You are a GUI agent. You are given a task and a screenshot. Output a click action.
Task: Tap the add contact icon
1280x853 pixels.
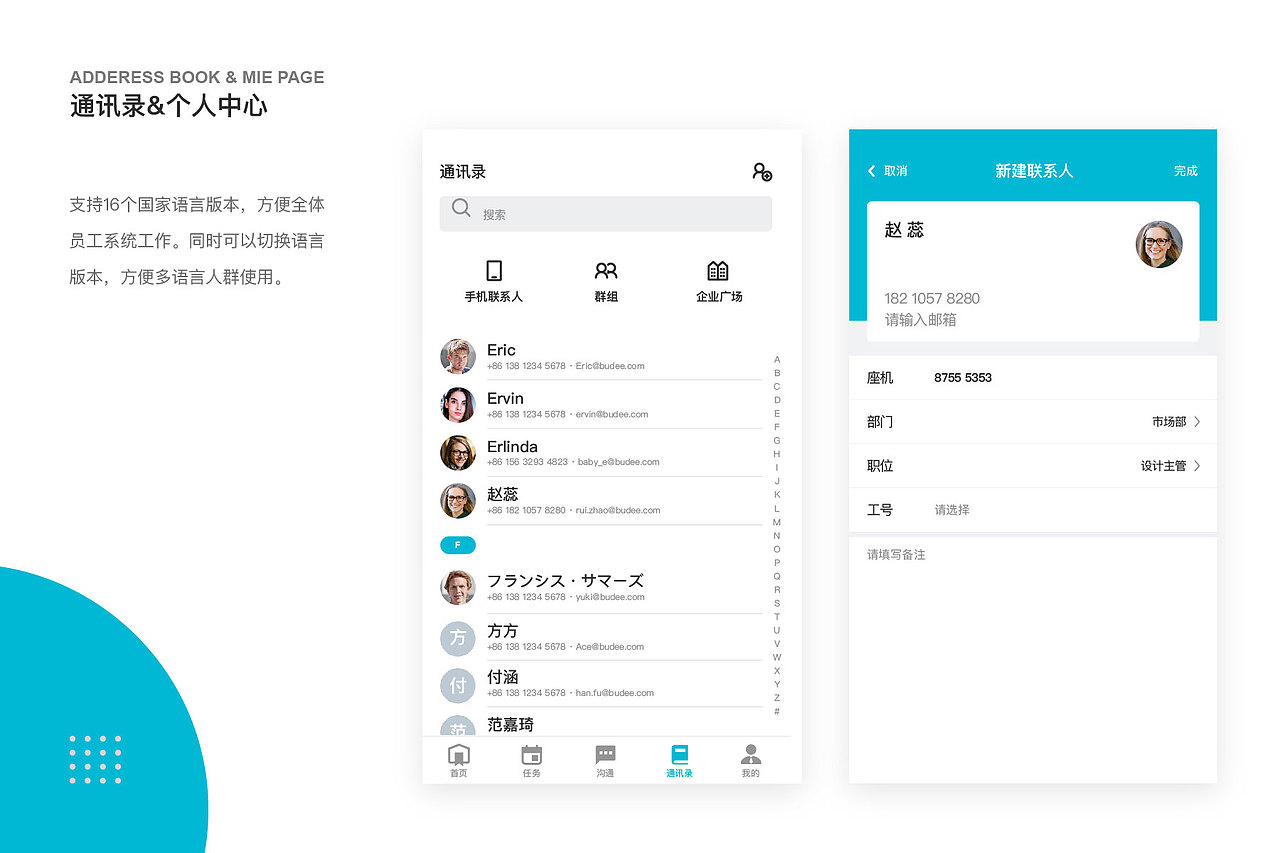click(762, 172)
